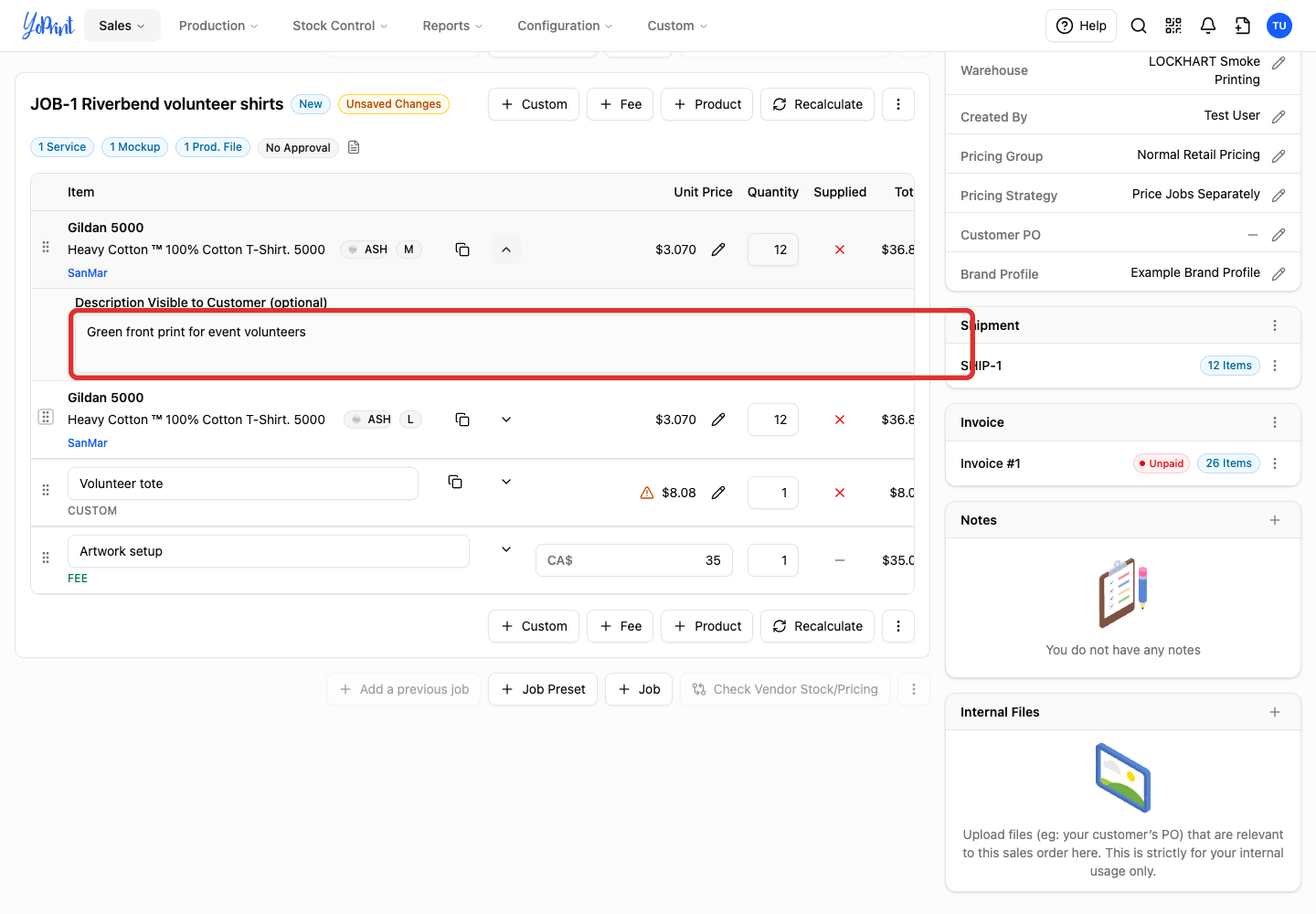Click the top Recalculate button
Viewport: 1316px width, 914px height.
(x=818, y=104)
